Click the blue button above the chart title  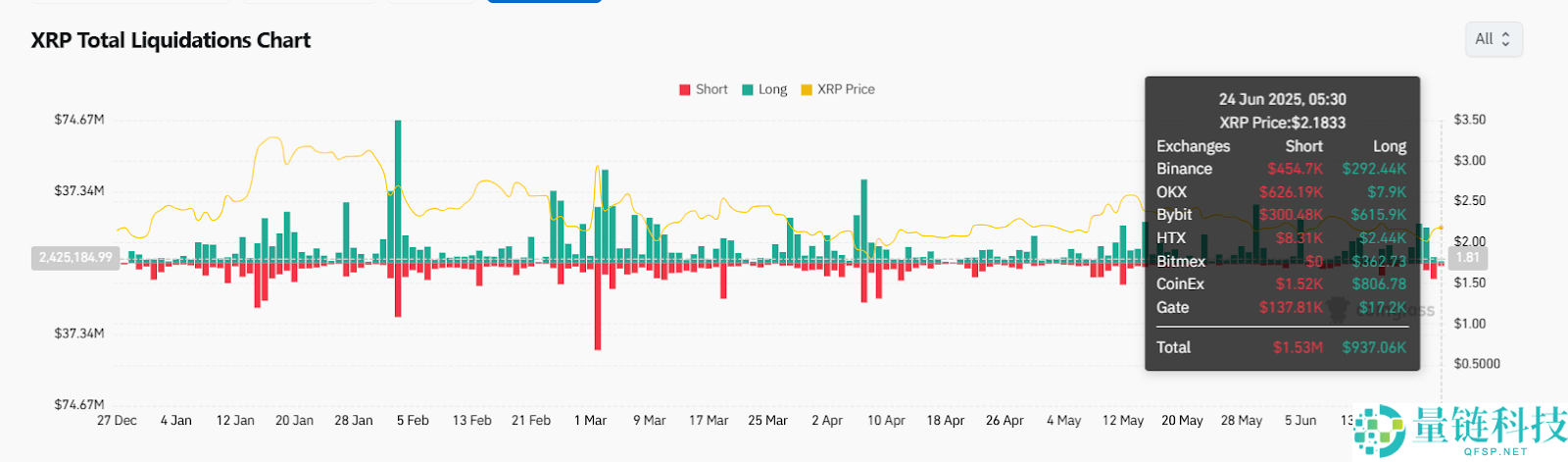(544, 1)
